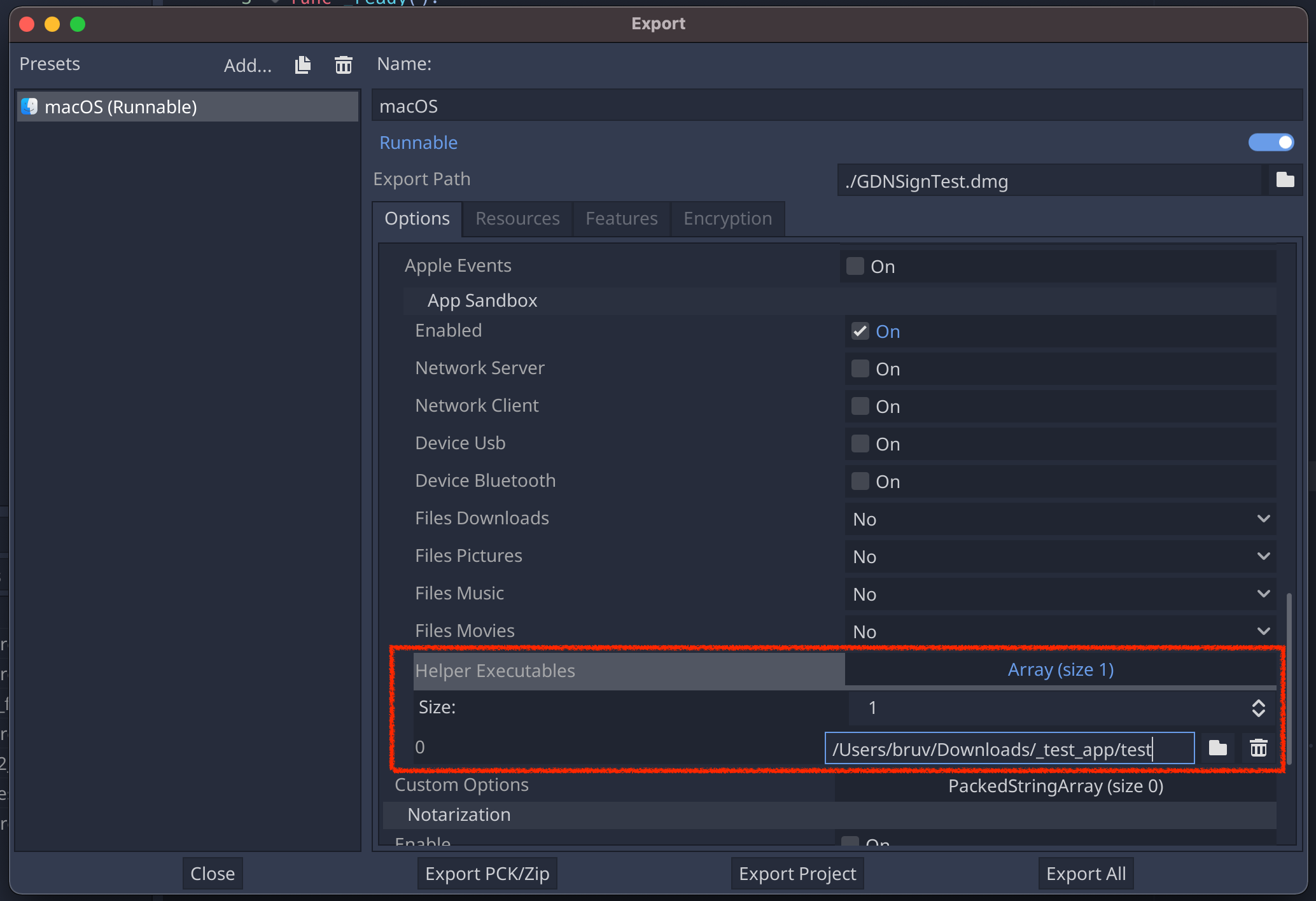Start exporting with Export PCK/Zip

pyautogui.click(x=487, y=873)
